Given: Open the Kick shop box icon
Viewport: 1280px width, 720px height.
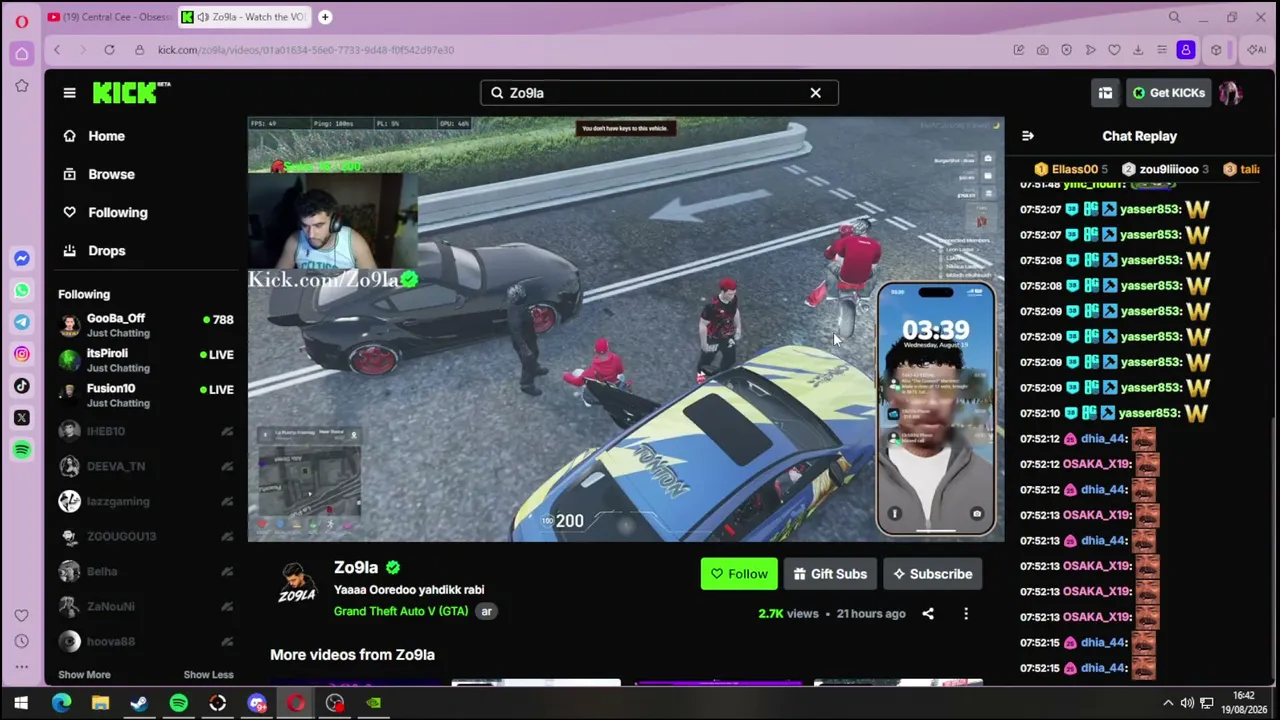Looking at the screenshot, I should click(x=1105, y=93).
